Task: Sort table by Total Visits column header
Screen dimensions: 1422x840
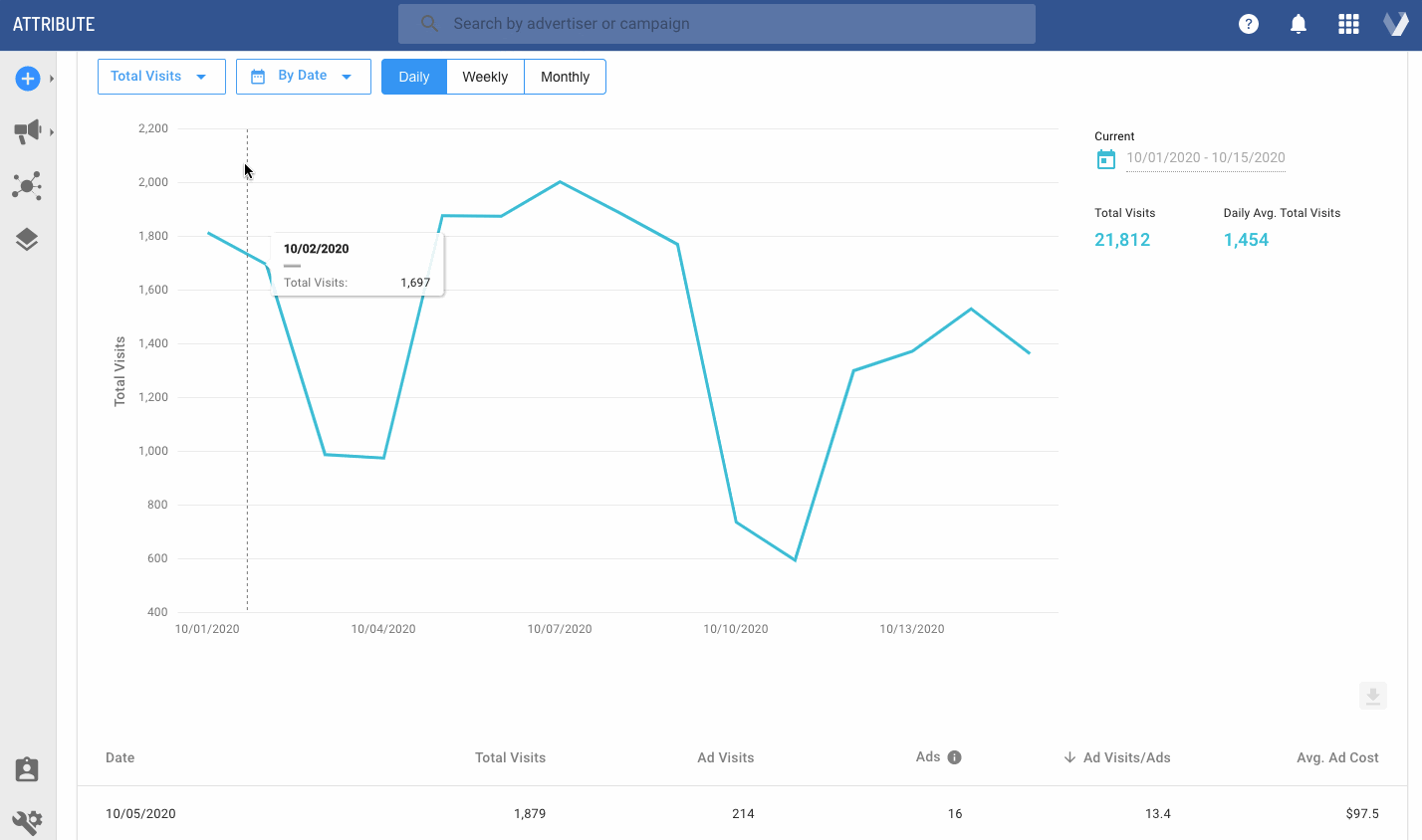Action: (x=510, y=757)
